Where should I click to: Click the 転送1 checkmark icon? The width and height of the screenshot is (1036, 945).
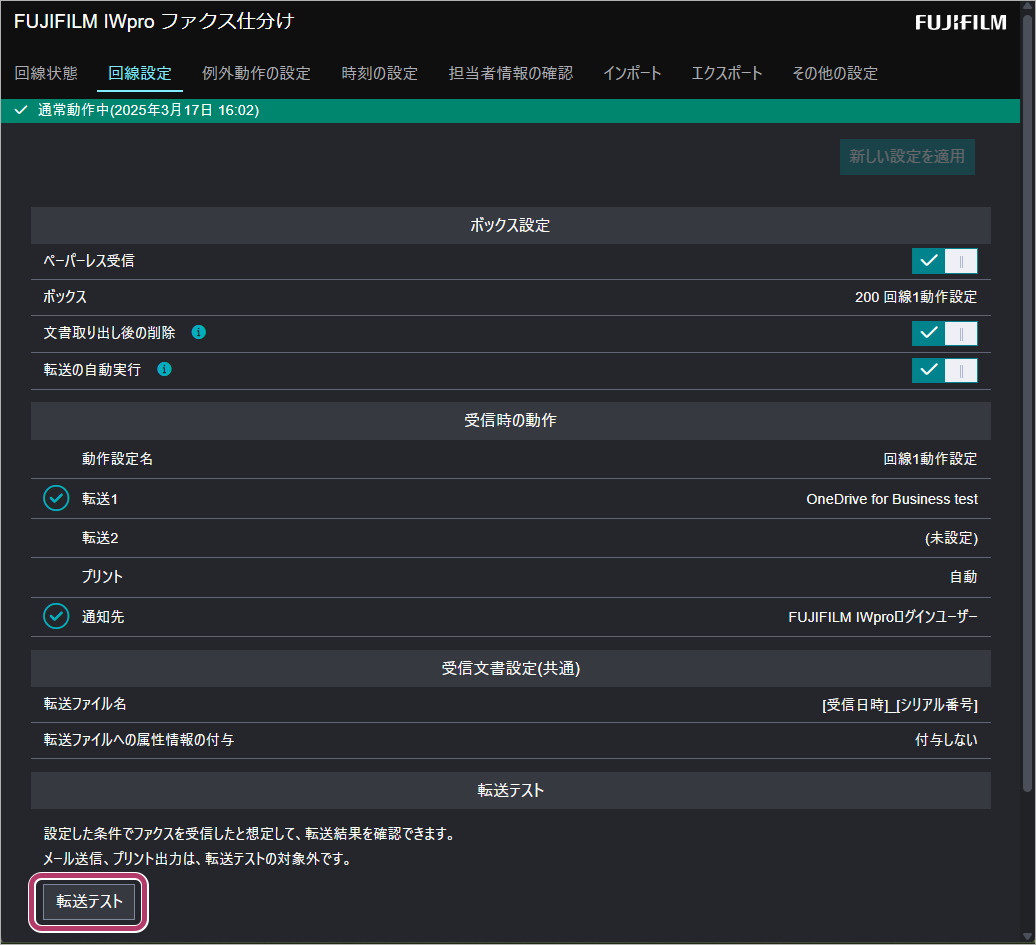pos(56,498)
